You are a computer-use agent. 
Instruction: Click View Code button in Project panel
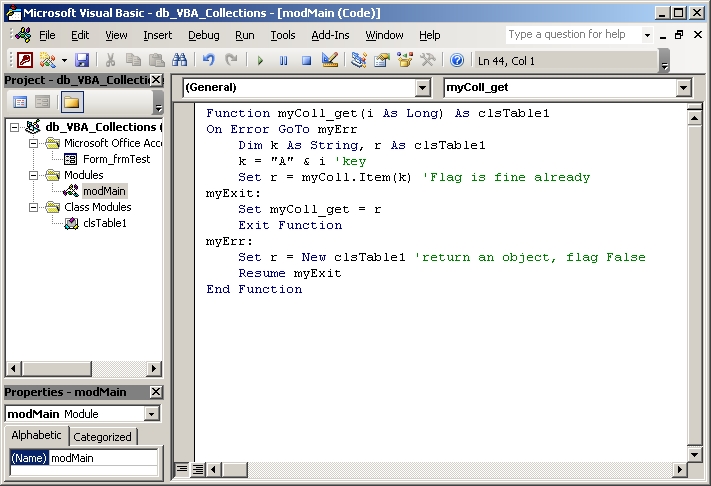[x=20, y=102]
